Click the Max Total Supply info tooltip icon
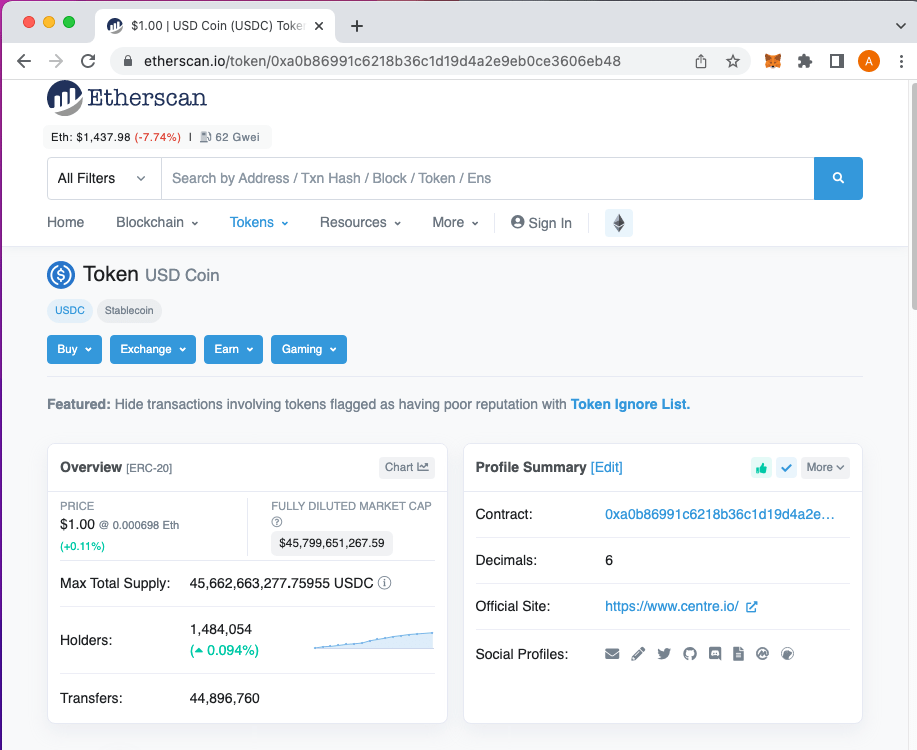The width and height of the screenshot is (917, 750). coord(384,583)
